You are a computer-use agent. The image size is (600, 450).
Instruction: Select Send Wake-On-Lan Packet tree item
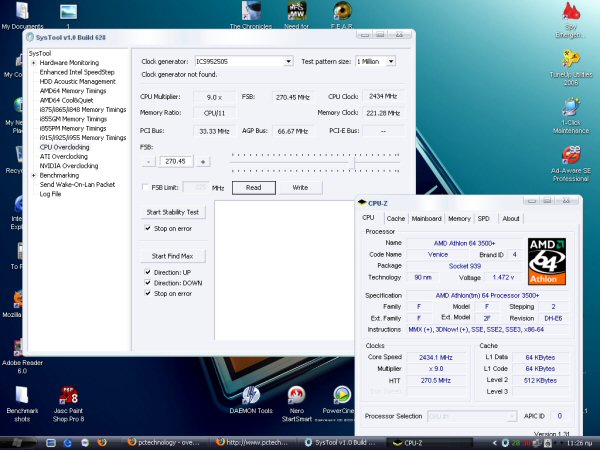[x=77, y=184]
